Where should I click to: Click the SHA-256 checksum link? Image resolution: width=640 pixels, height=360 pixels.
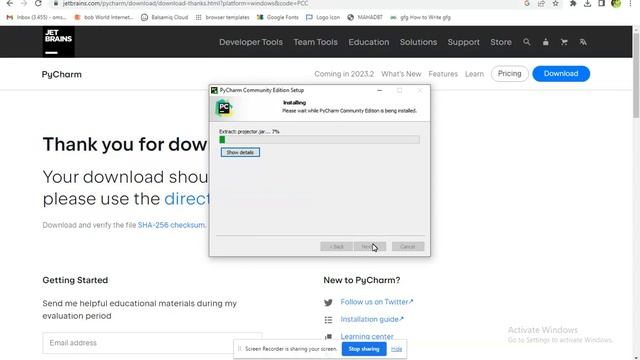tap(171, 225)
